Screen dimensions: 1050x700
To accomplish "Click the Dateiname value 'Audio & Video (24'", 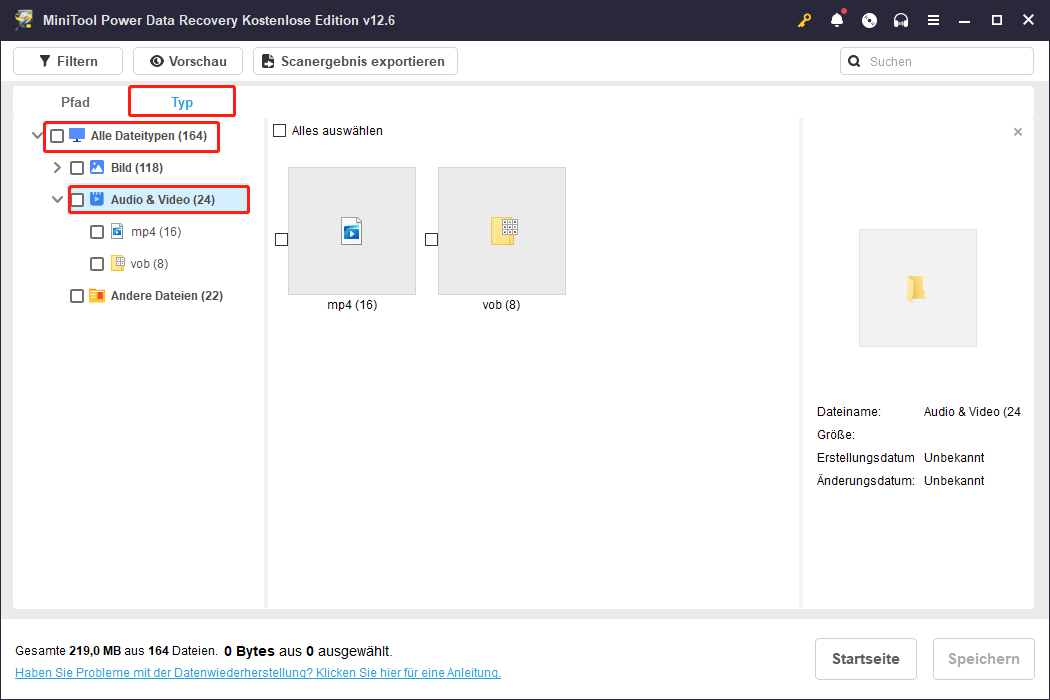I will click(x=972, y=412).
